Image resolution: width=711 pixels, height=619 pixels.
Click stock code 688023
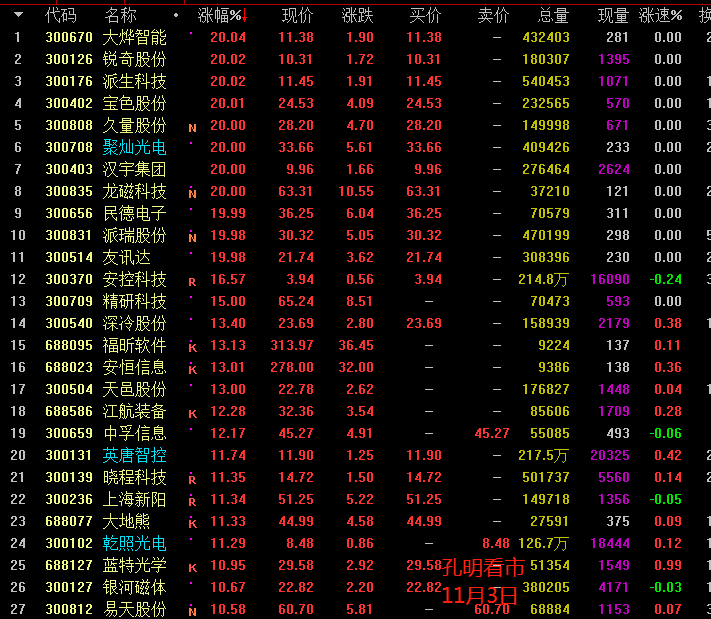pyautogui.click(x=69, y=367)
